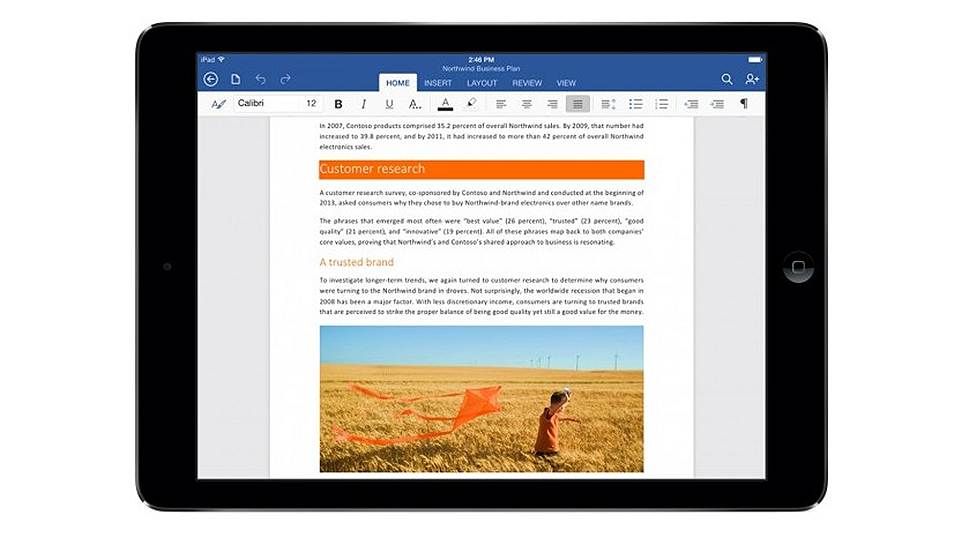The image size is (968, 544).
Task: Expand the line spacing options
Action: (x=608, y=104)
